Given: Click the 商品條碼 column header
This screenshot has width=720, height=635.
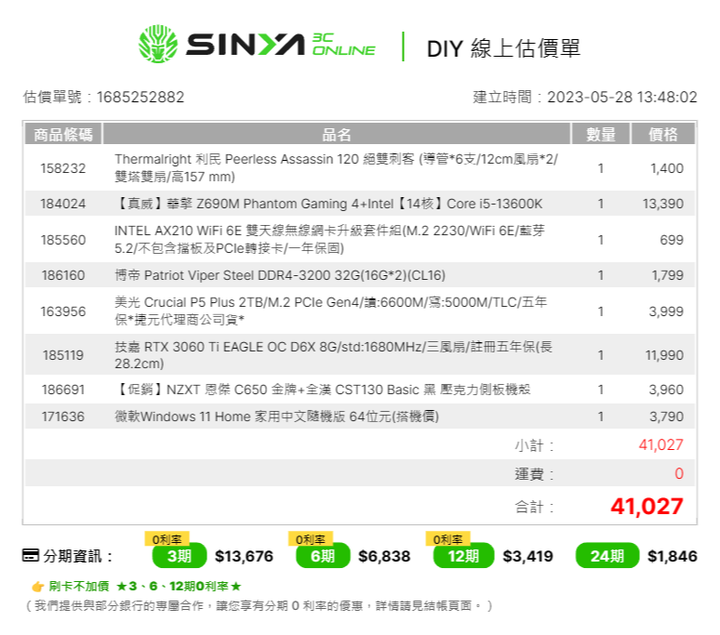Looking at the screenshot, I should coord(63,134).
